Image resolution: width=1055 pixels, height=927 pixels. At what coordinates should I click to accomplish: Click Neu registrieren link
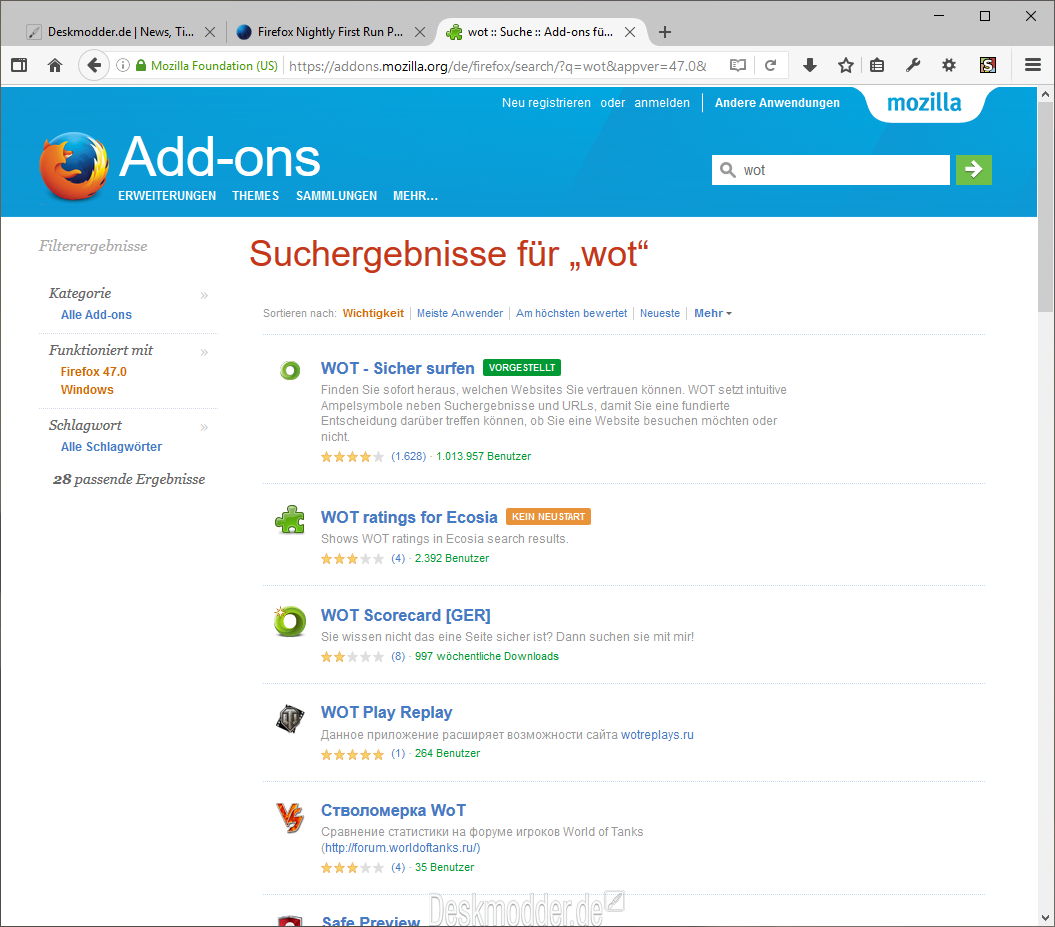546,103
